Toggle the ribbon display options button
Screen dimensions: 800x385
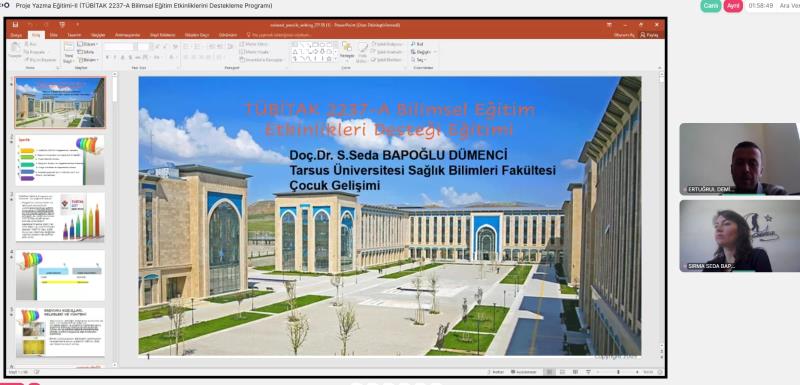pyautogui.click(x=609, y=24)
